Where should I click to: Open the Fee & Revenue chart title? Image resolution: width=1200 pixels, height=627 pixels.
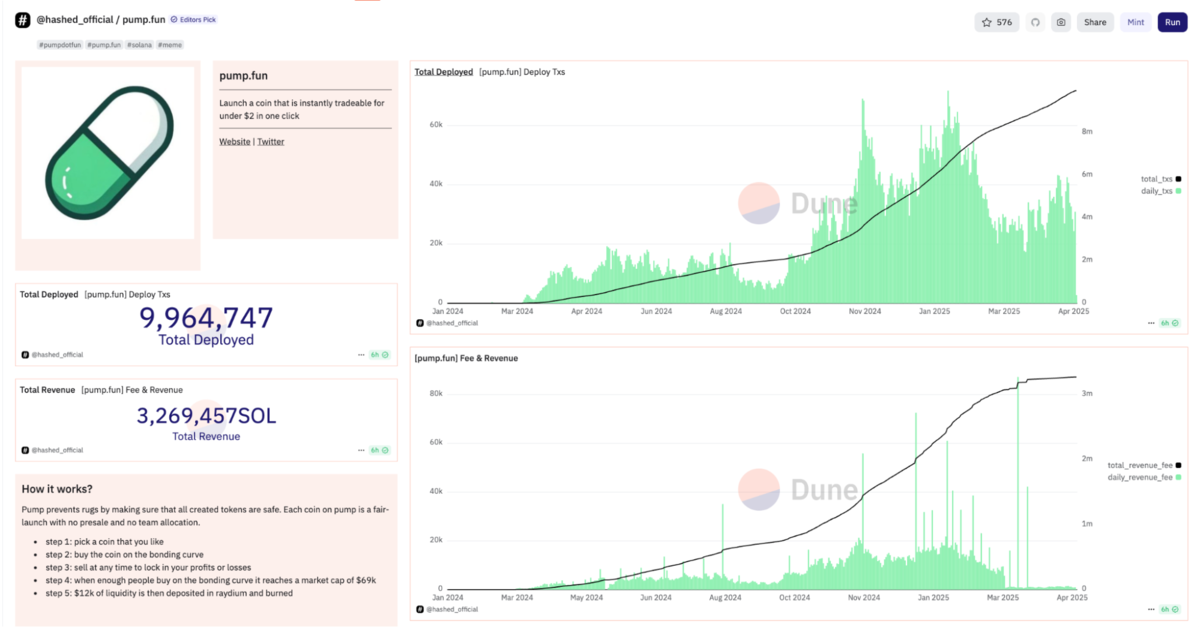coord(466,358)
